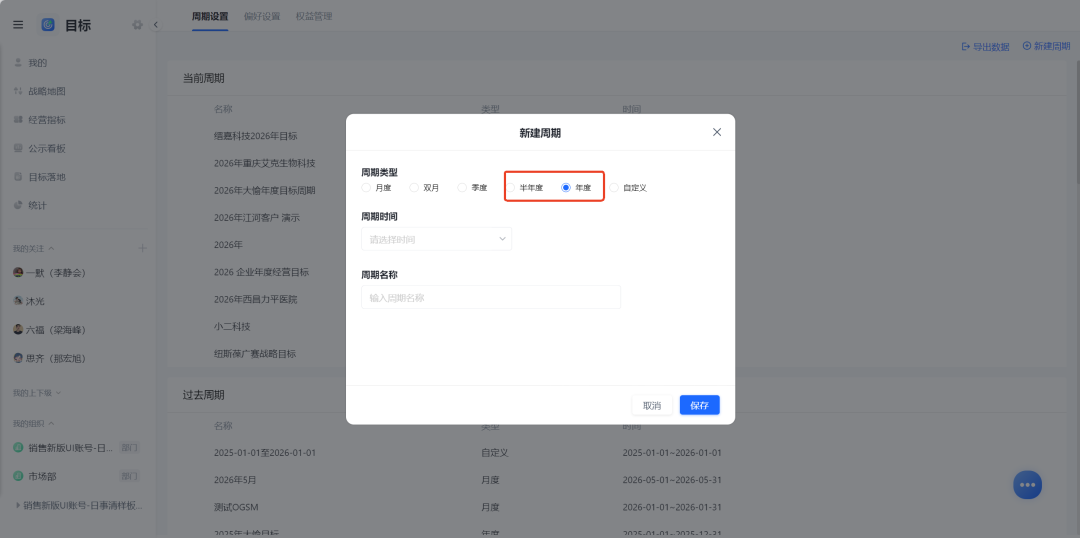Collapse the sidebar with the arrow
Image resolution: width=1080 pixels, height=538 pixels.
tap(156, 25)
